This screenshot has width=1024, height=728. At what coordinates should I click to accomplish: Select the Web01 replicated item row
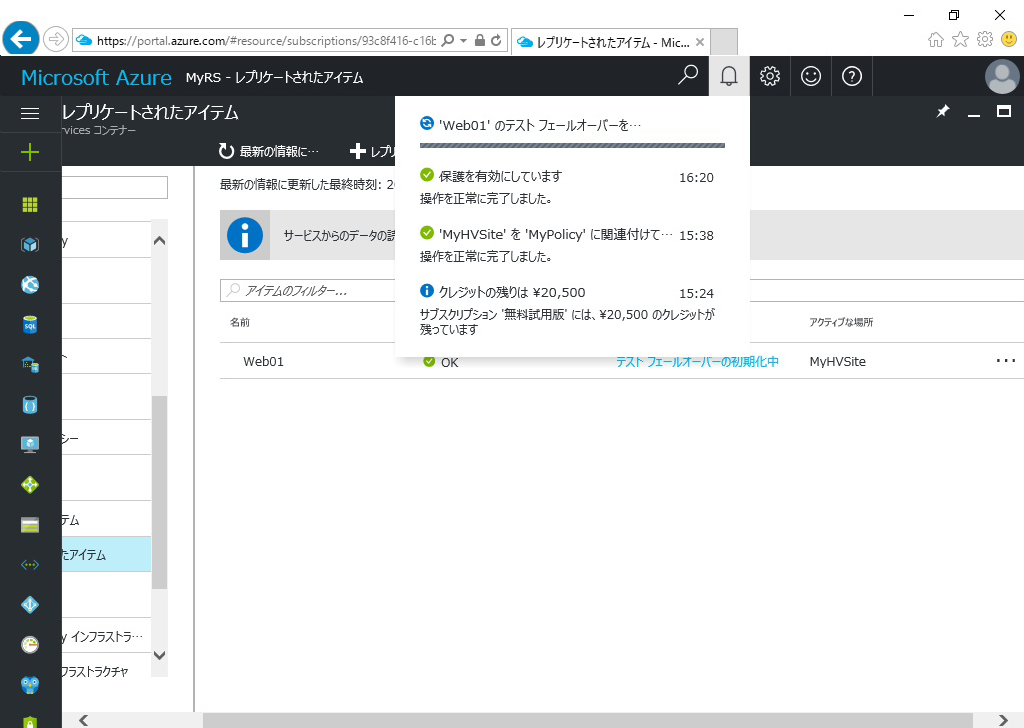pos(622,361)
